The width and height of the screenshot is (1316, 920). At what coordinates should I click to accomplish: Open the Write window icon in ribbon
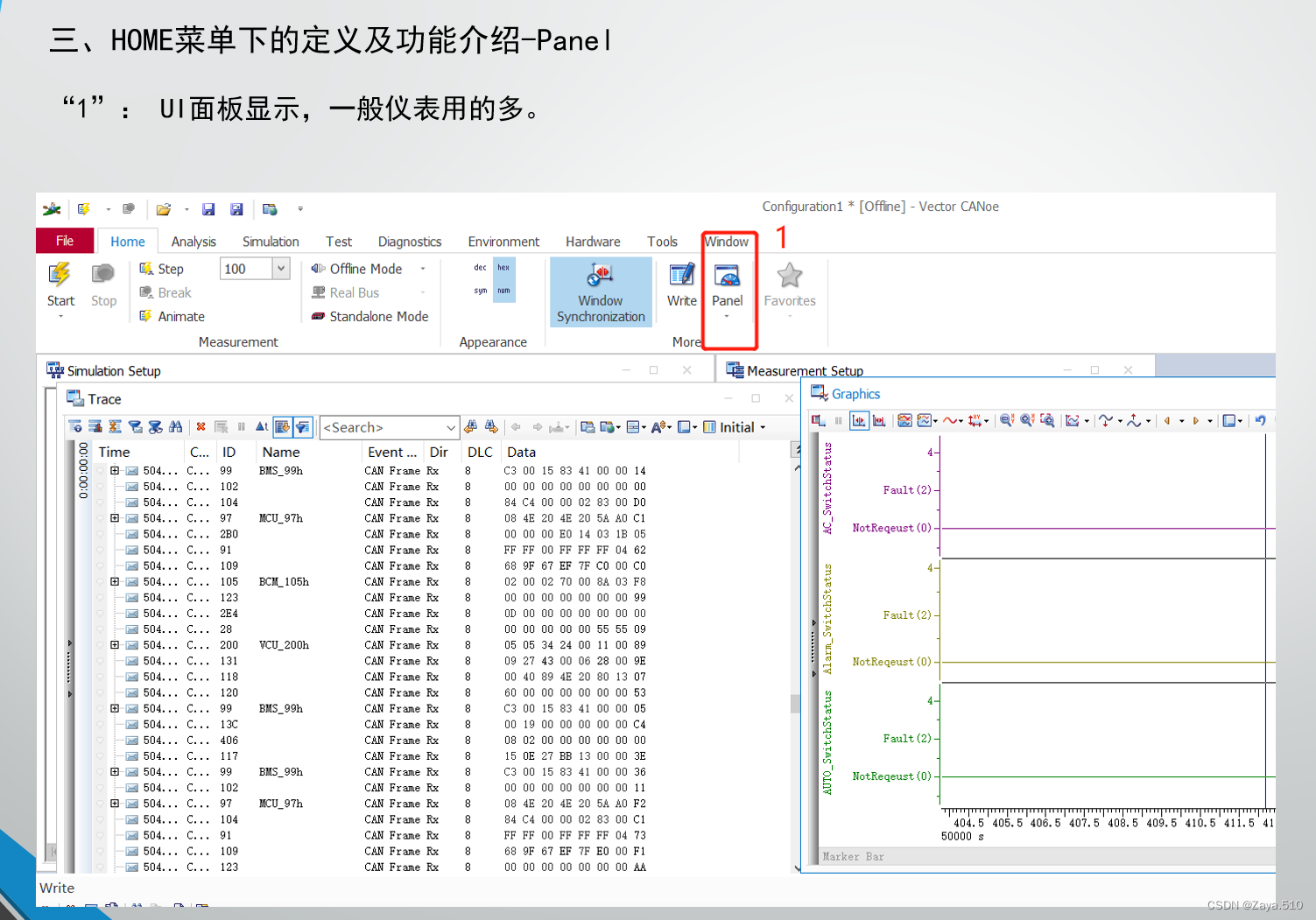point(681,284)
